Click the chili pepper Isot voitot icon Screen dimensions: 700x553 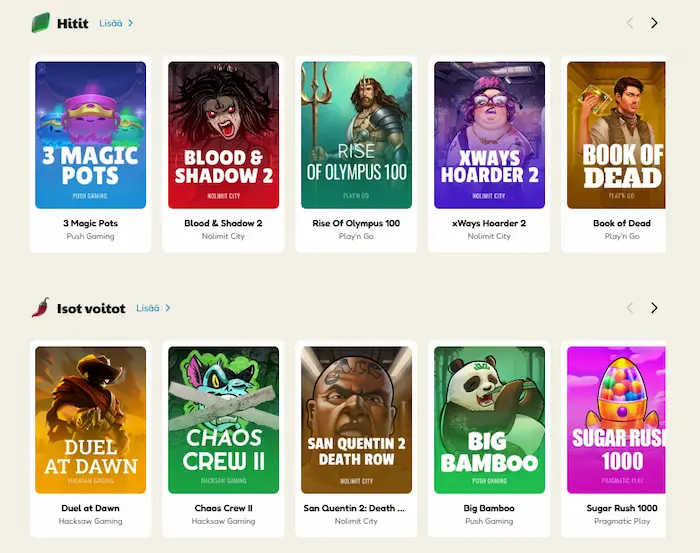41,308
